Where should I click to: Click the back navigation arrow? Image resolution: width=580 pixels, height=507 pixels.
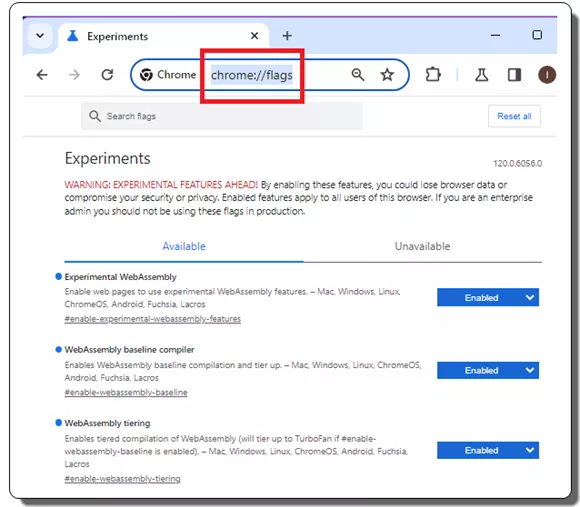click(x=42, y=75)
